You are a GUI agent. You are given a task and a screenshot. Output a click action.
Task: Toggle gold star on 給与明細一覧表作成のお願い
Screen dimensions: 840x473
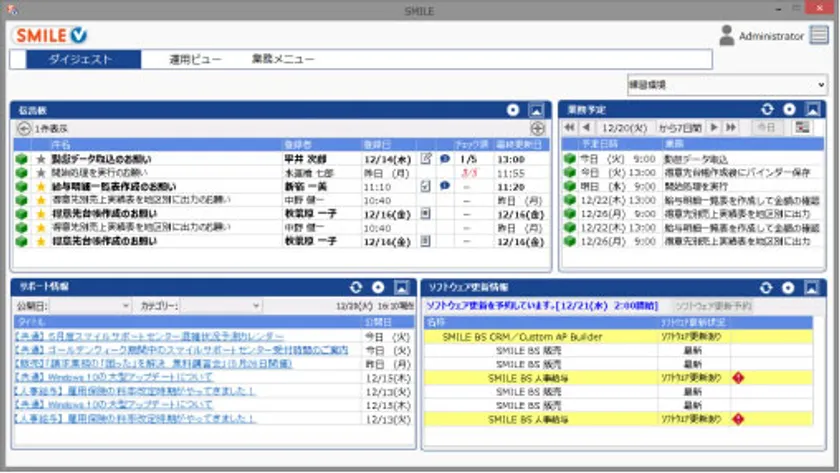(x=41, y=186)
